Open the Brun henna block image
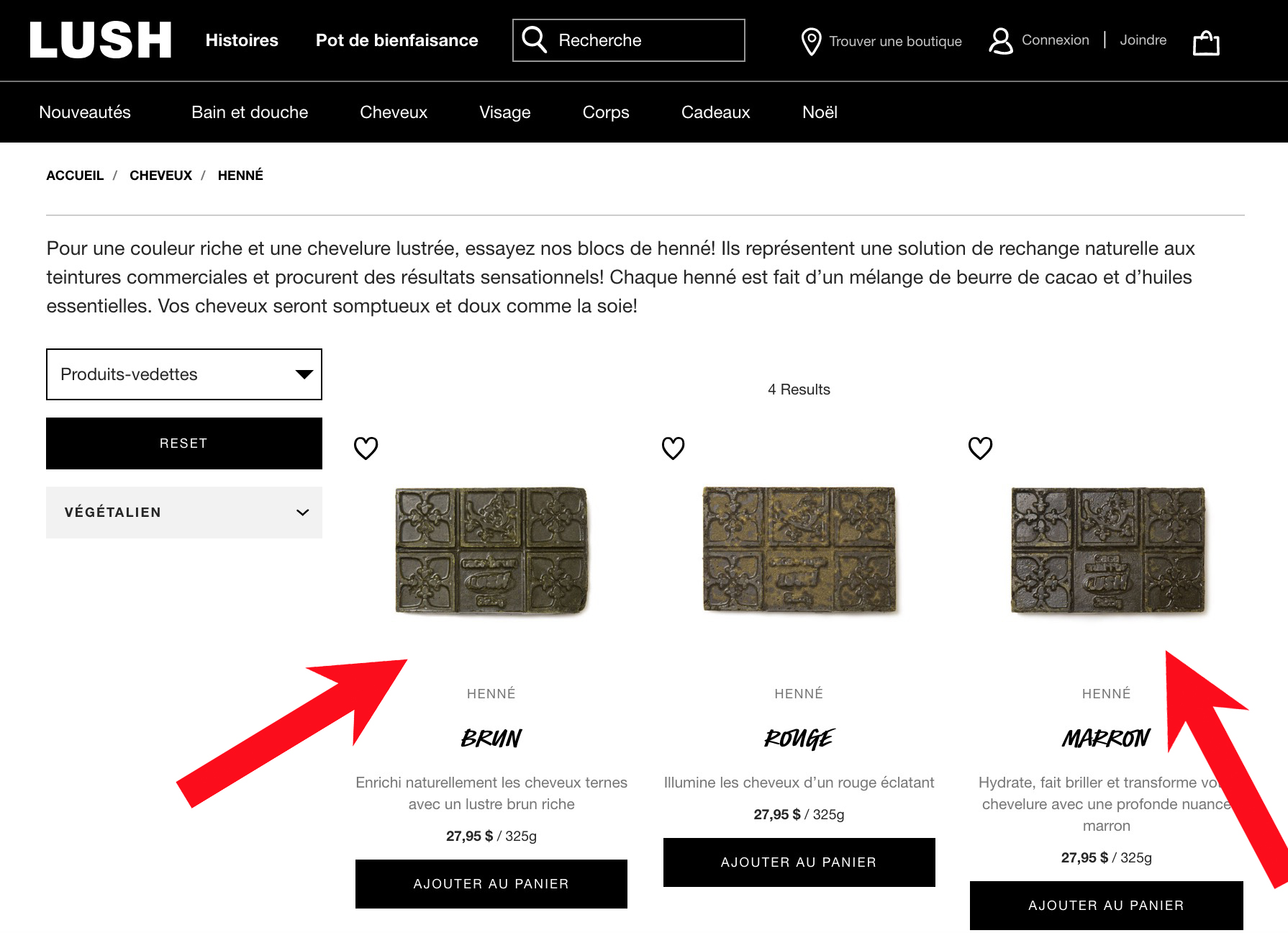Image resolution: width=1288 pixels, height=933 pixels. tap(491, 551)
